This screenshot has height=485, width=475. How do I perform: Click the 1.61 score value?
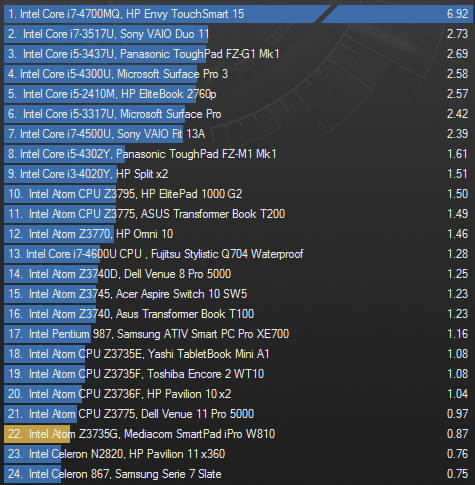457,154
